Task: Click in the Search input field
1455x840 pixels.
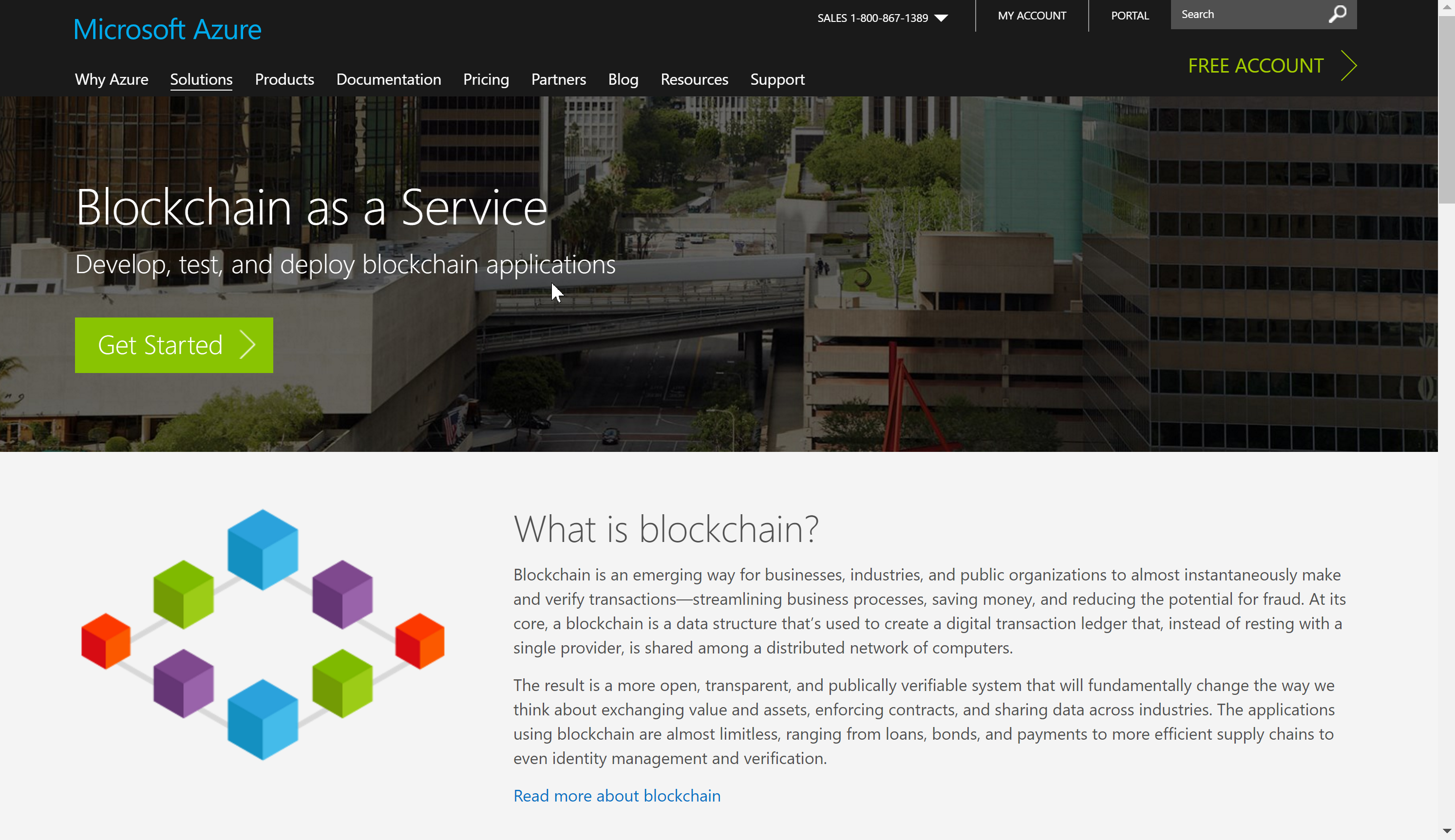Action: click(1246, 15)
